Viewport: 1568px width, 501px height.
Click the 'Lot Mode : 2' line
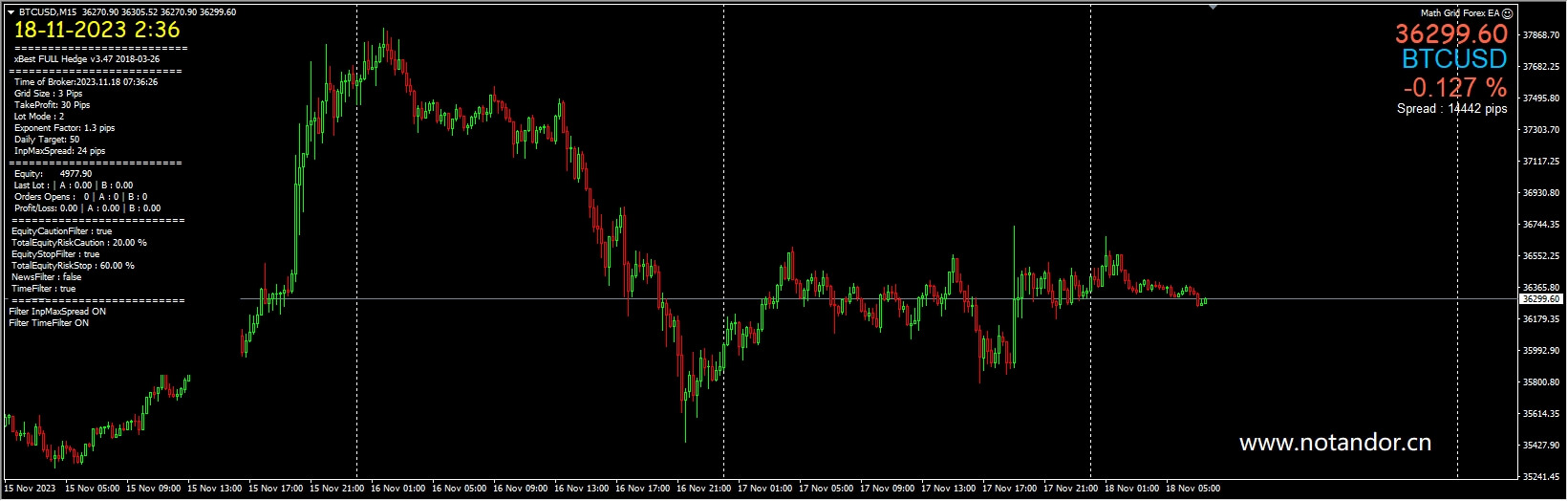[39, 117]
